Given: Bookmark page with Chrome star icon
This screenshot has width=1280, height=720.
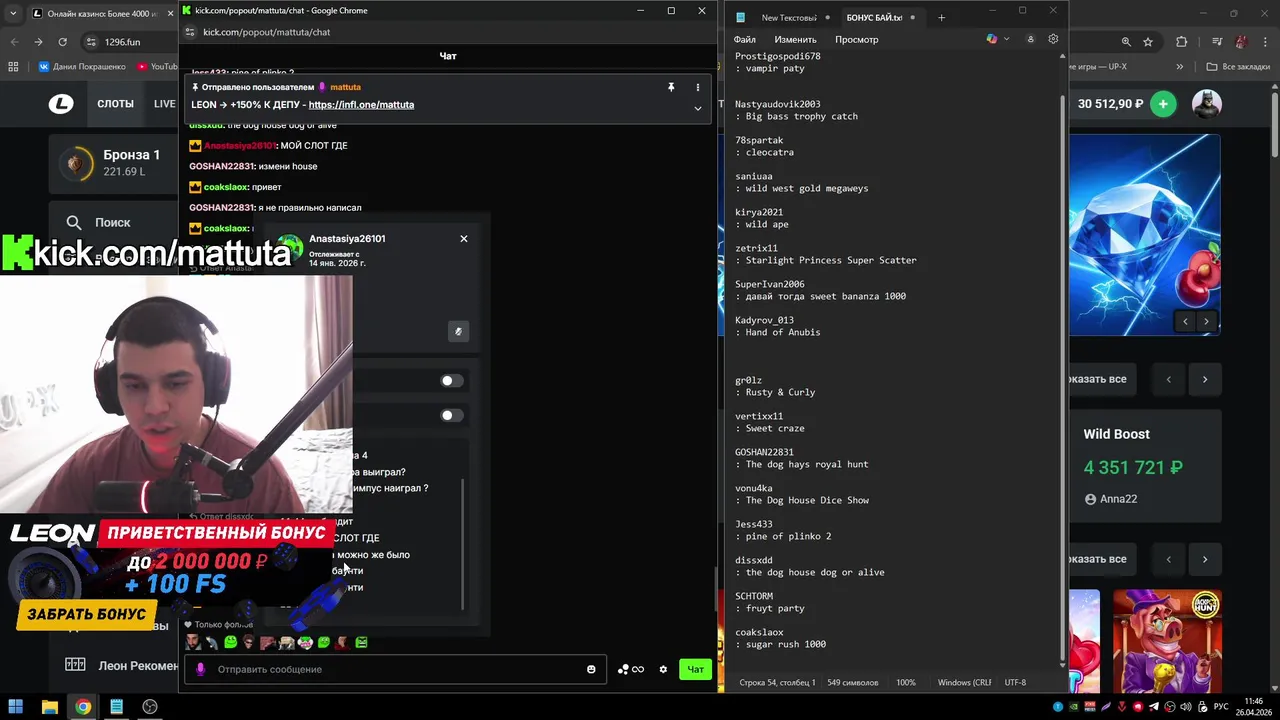Looking at the screenshot, I should click(x=1148, y=42).
